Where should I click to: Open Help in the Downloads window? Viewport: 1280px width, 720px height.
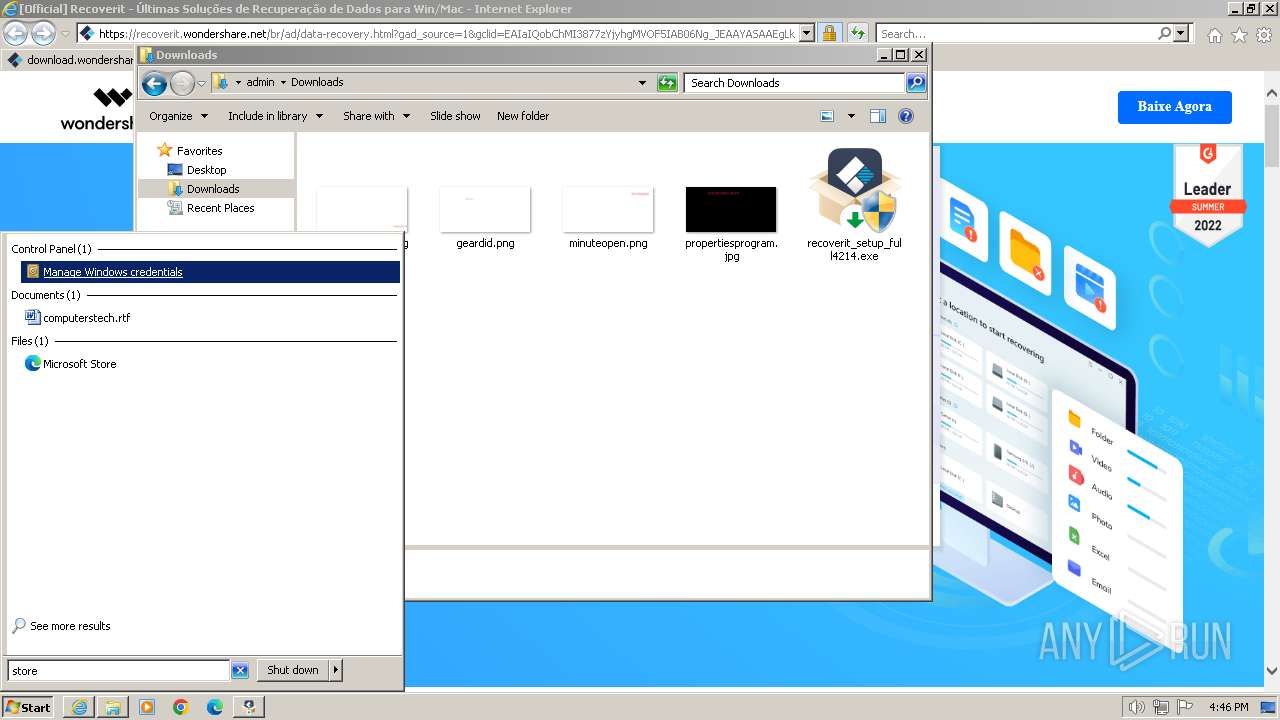(x=906, y=116)
